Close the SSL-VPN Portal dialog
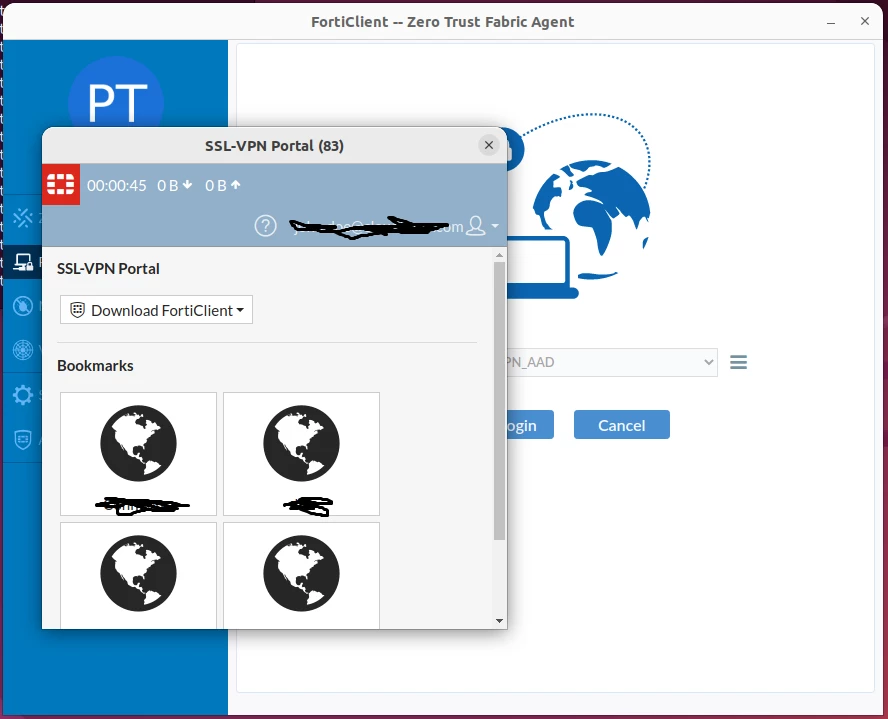This screenshot has width=888, height=719. click(489, 145)
